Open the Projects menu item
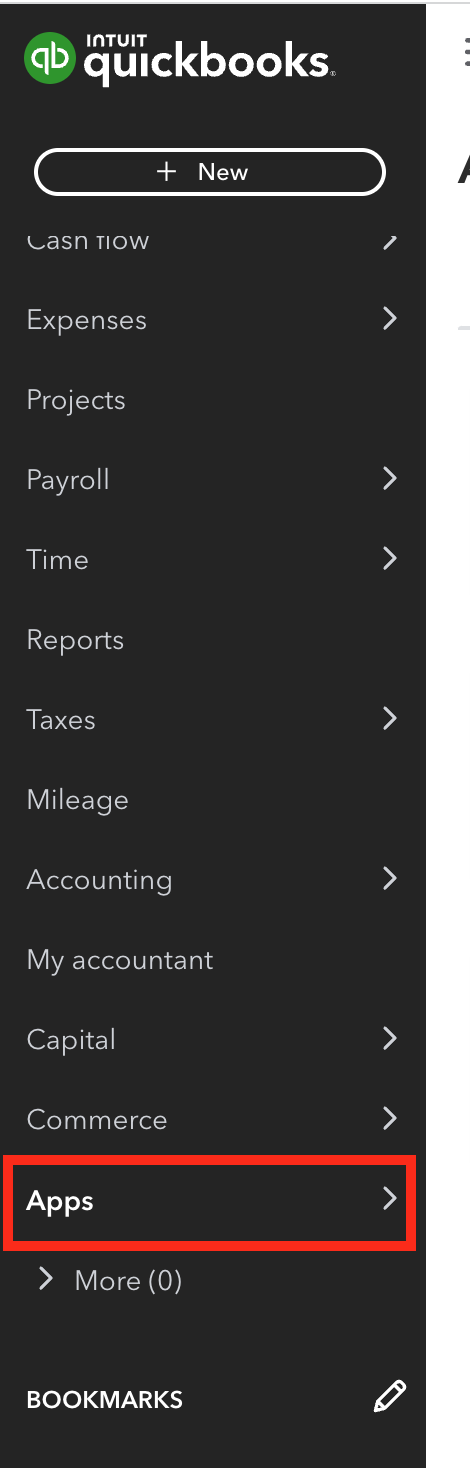Screen dimensions: 470x1468 pyautogui.click(x=76, y=400)
